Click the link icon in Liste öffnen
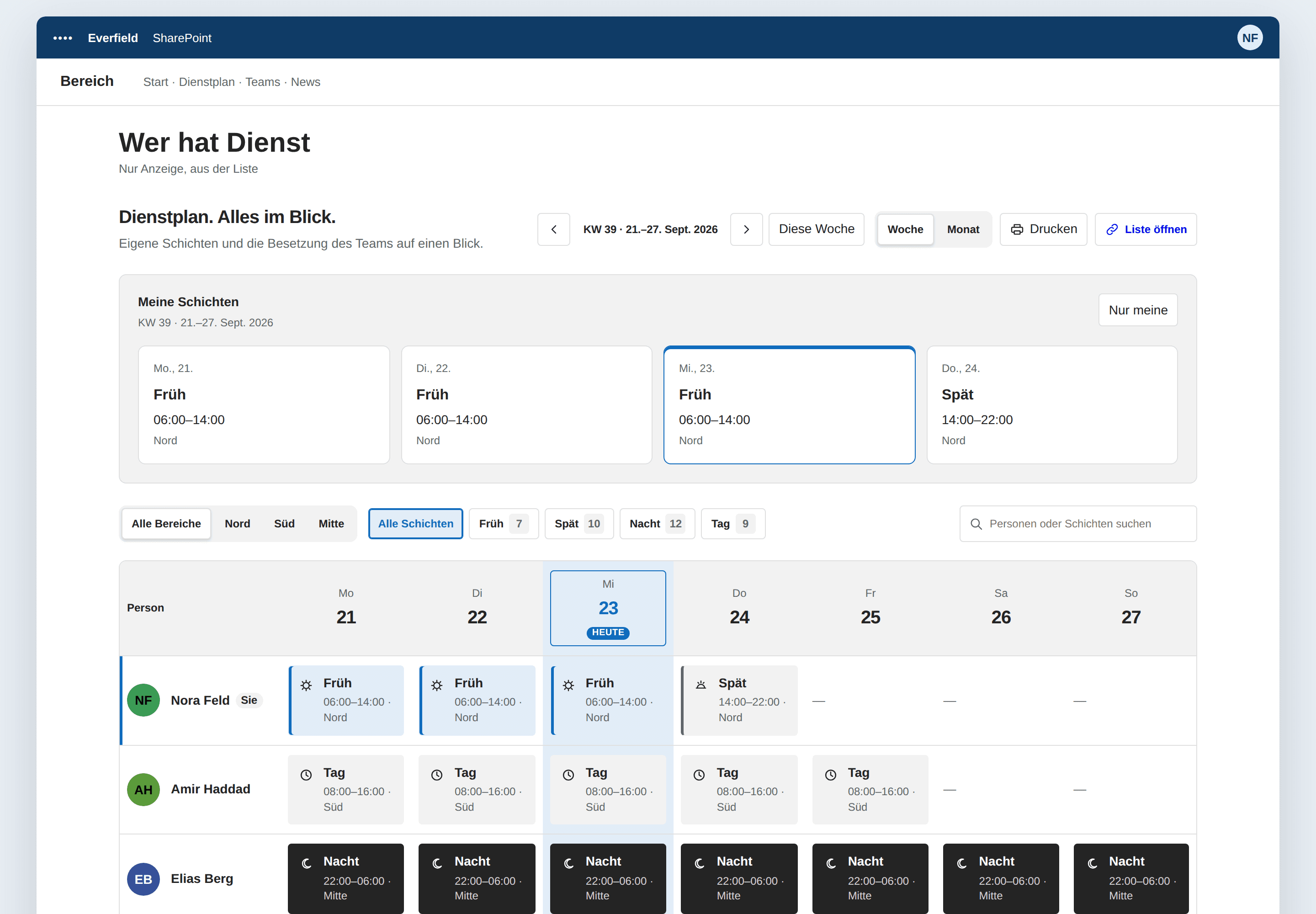This screenshot has height=914, width=1316. pos(1112,229)
